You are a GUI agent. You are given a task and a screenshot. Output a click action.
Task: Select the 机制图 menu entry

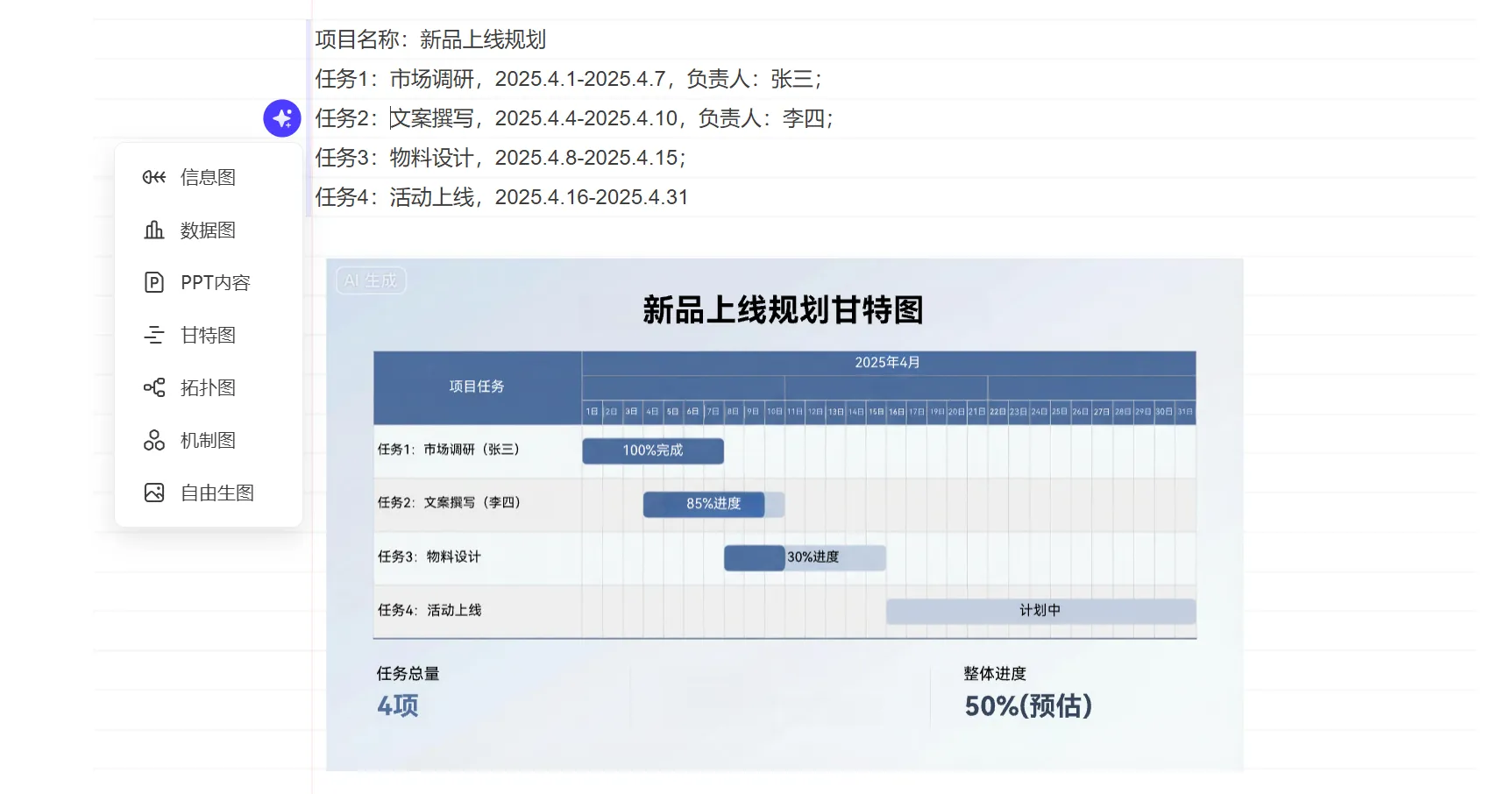click(208, 440)
